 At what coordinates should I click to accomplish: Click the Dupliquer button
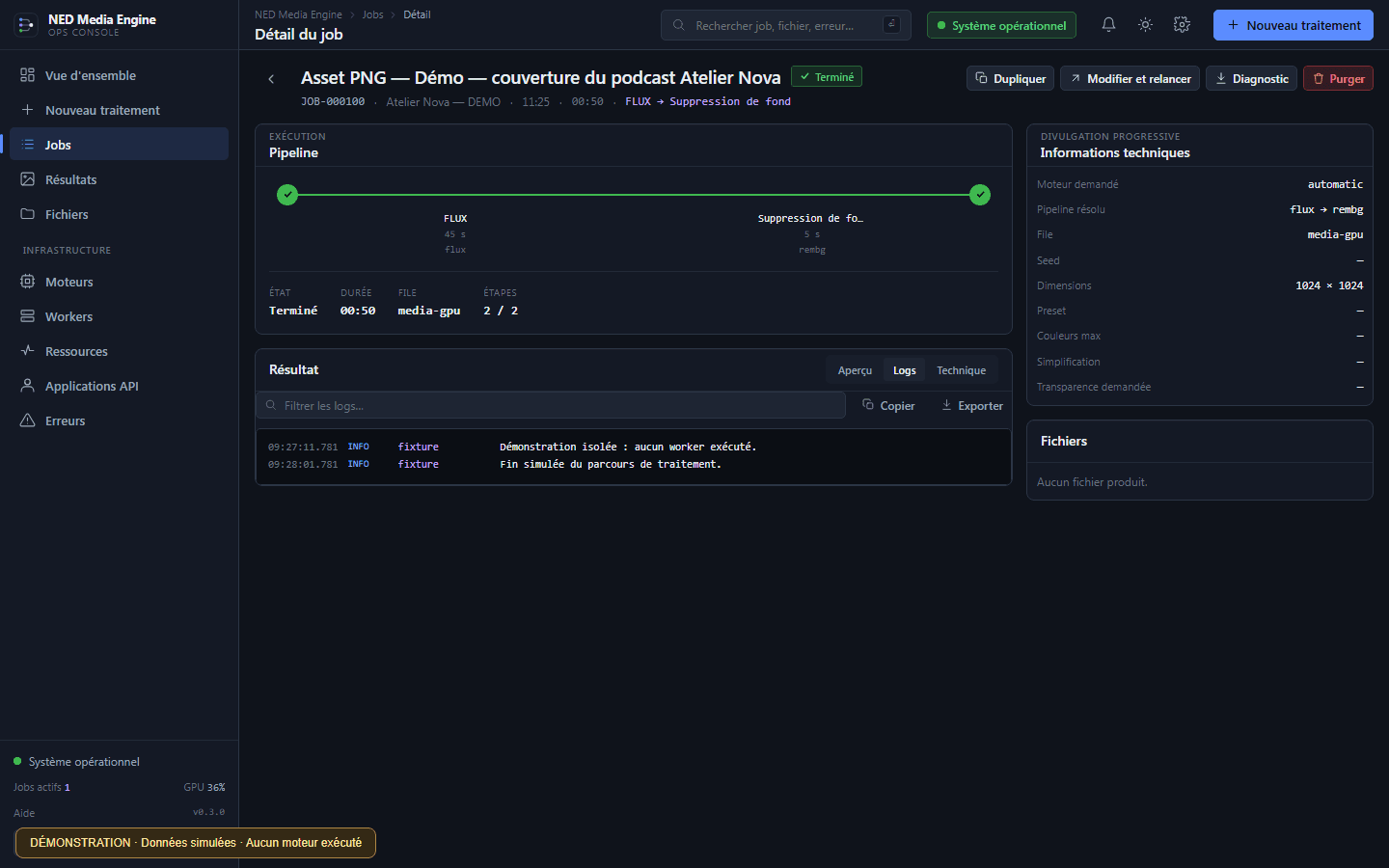coord(1010,78)
